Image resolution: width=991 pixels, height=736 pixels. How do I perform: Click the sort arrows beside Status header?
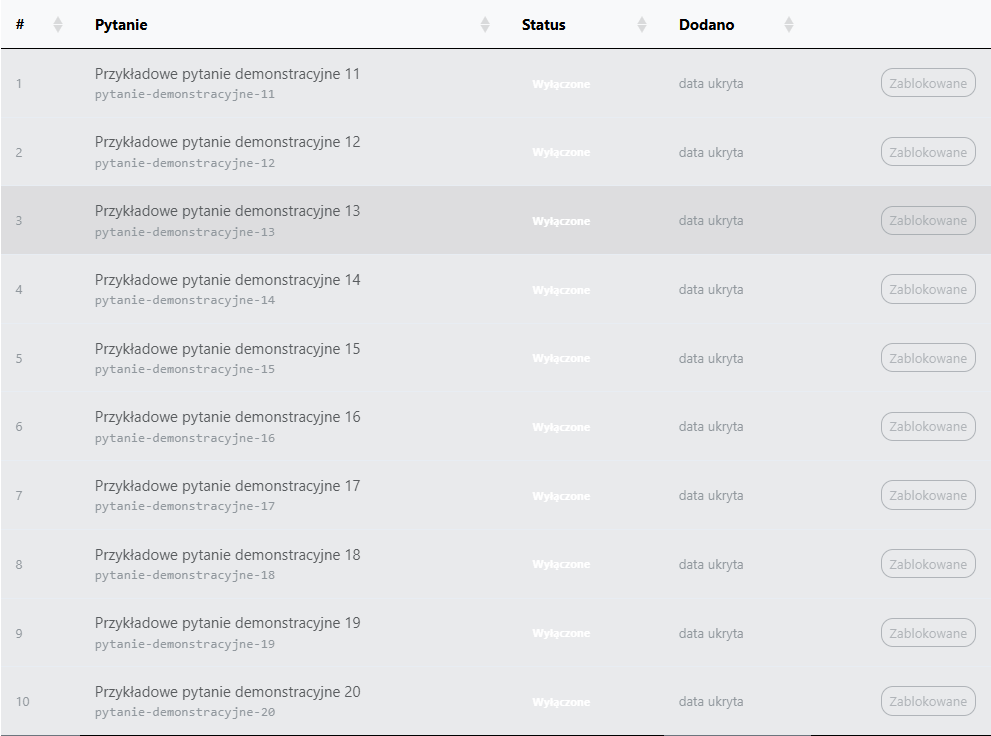(x=641, y=25)
